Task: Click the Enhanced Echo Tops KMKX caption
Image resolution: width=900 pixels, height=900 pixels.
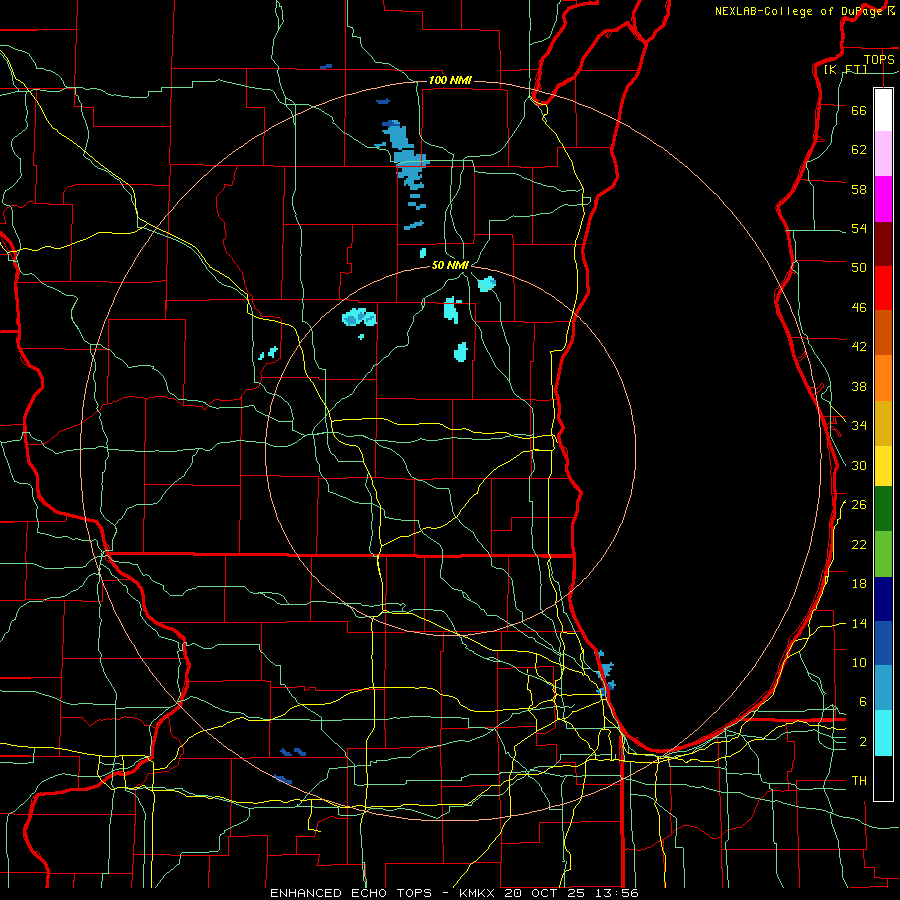Action: pyautogui.click(x=454, y=893)
